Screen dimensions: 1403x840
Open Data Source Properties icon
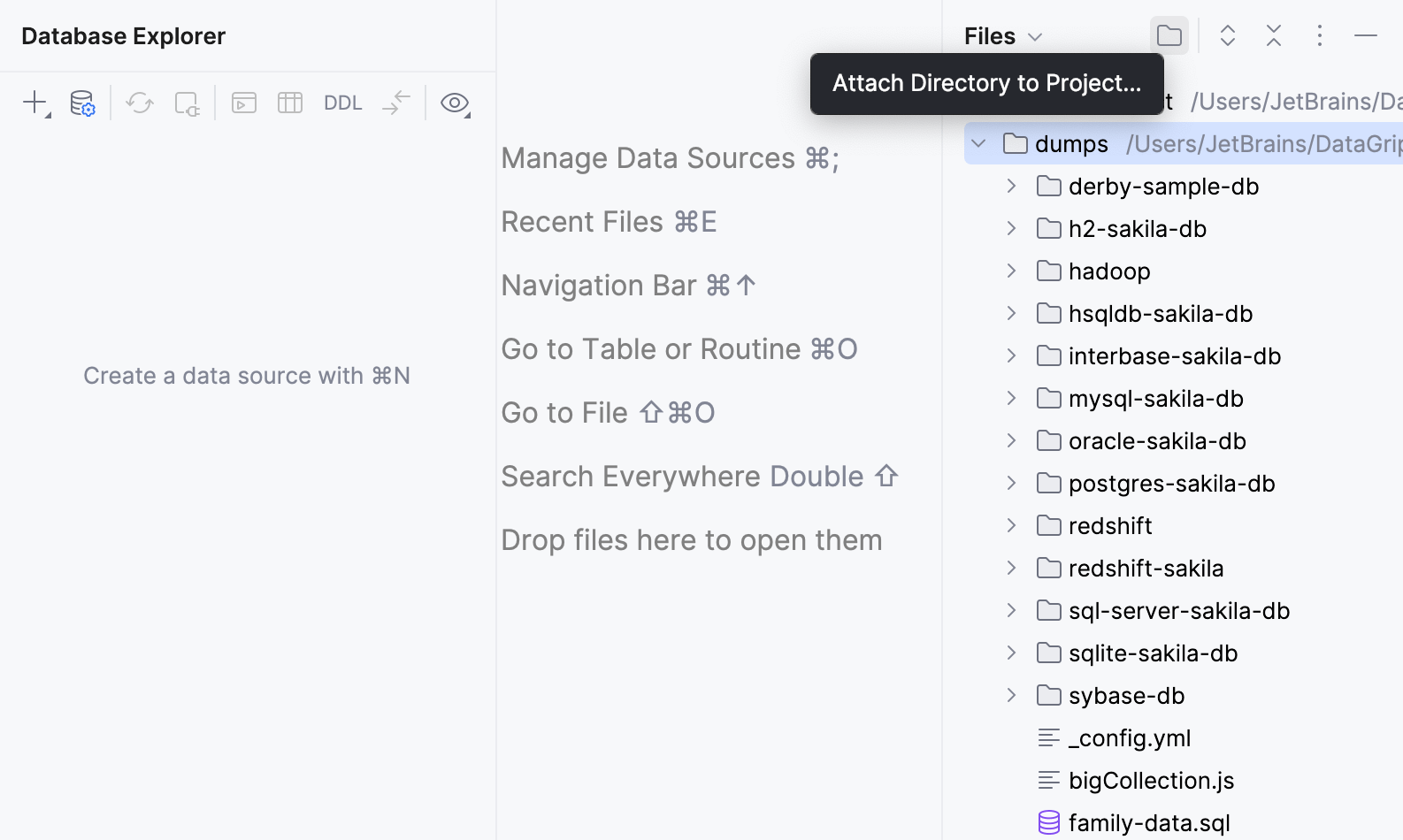[82, 103]
